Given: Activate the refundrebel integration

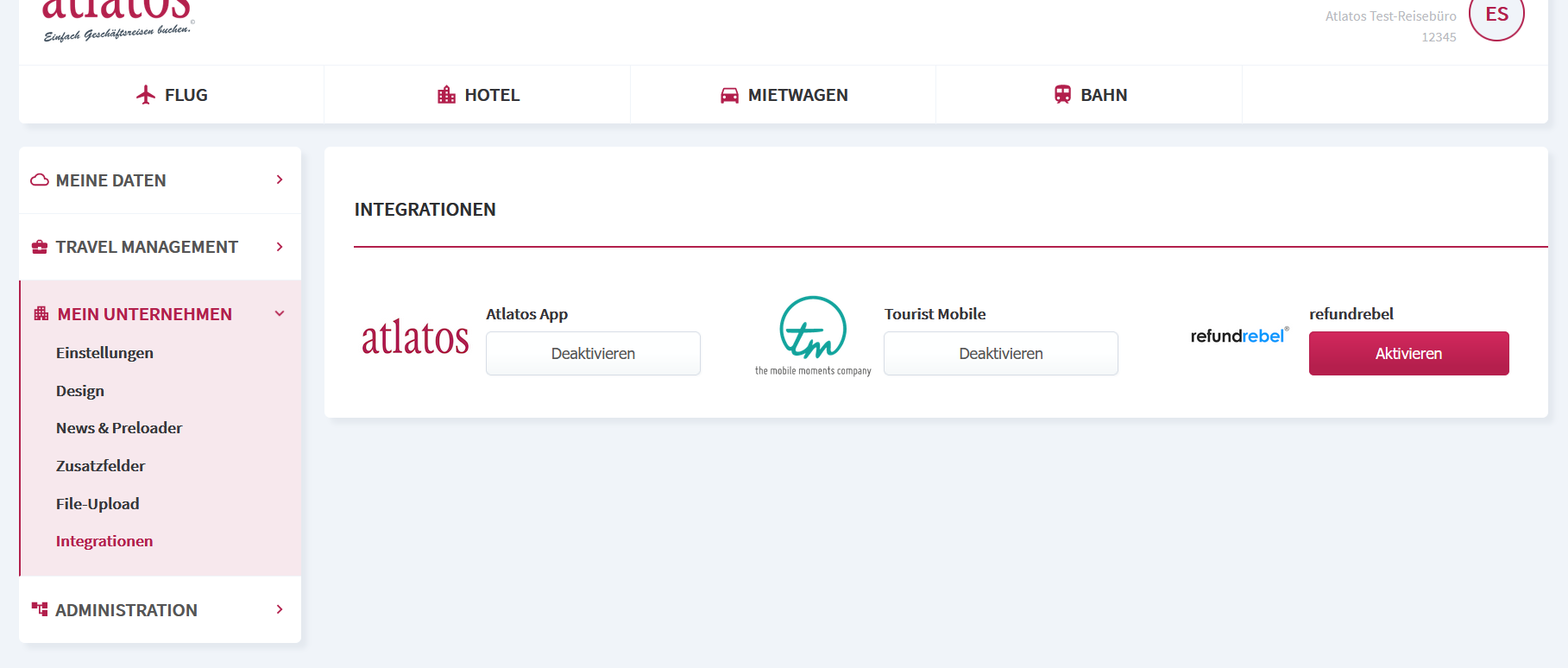Looking at the screenshot, I should pyautogui.click(x=1409, y=353).
